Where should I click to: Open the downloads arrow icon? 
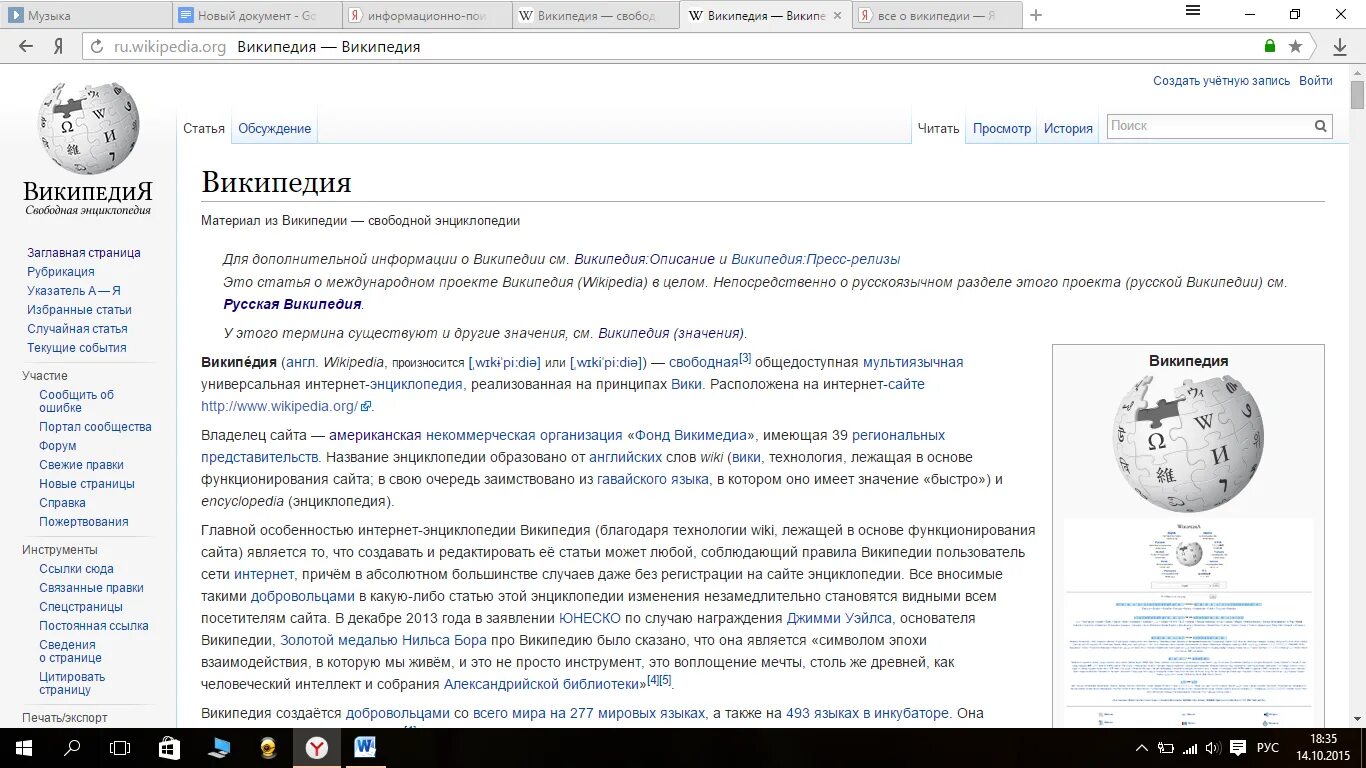pos(1341,46)
